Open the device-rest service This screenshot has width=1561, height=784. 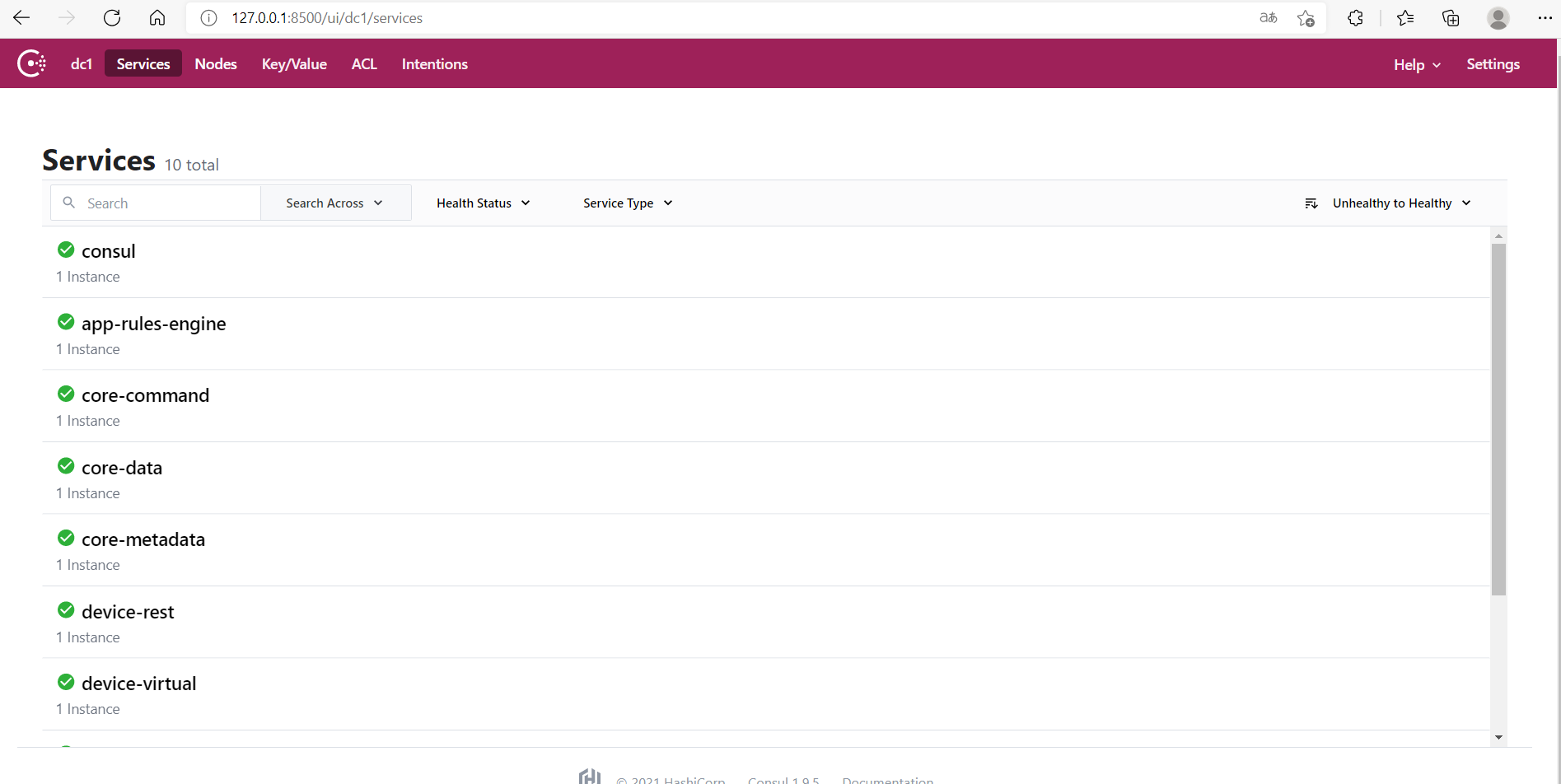[128, 612]
